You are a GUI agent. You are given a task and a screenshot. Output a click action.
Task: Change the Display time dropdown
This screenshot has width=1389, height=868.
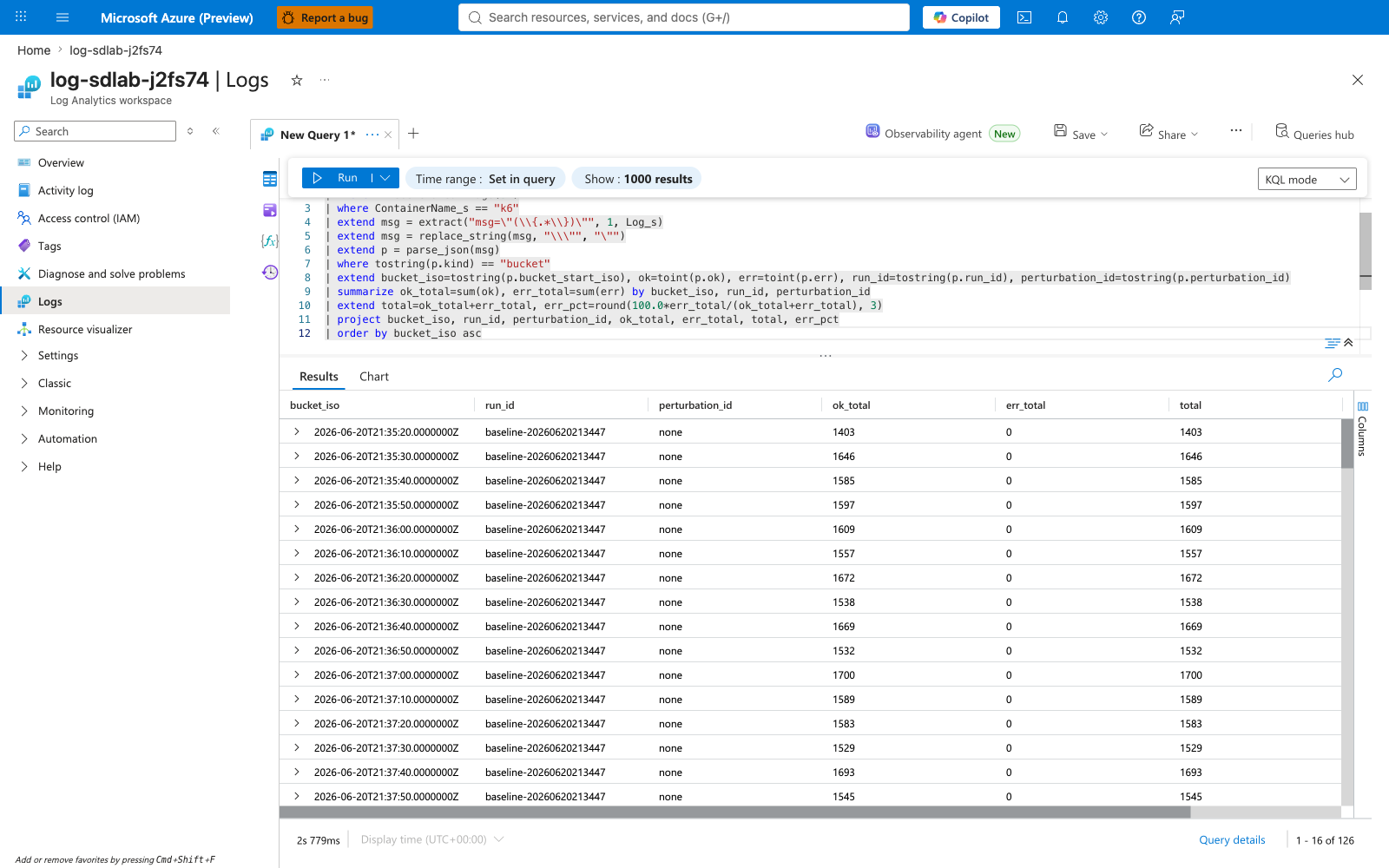point(432,839)
